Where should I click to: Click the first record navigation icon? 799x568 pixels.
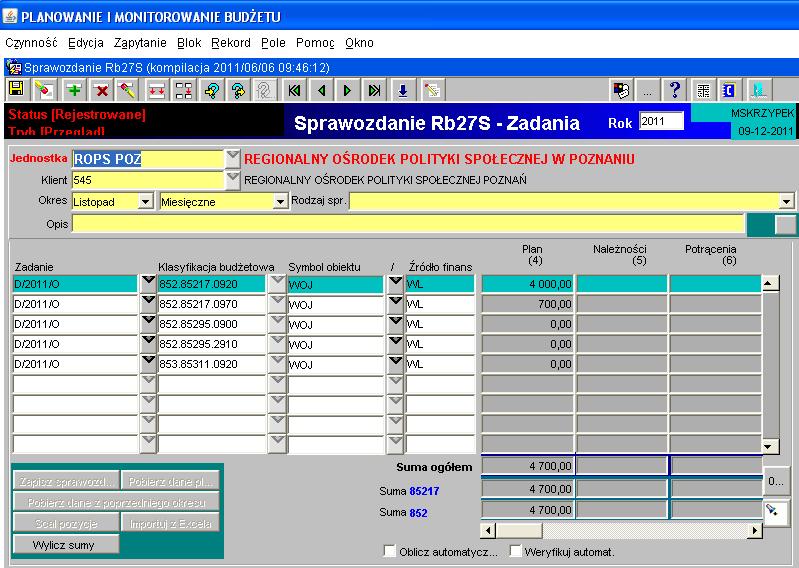[x=294, y=90]
